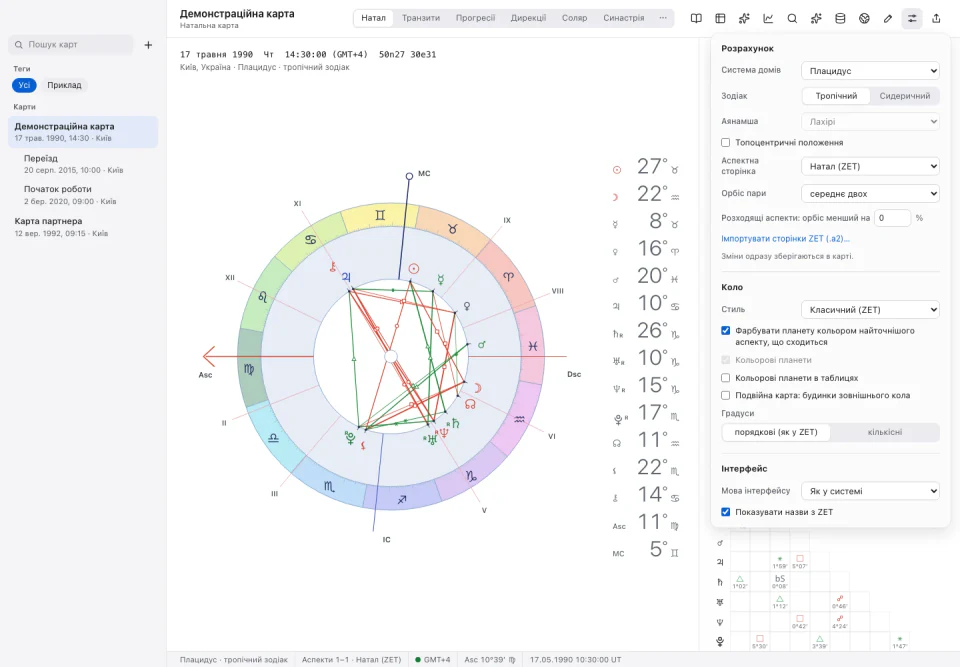
Task: Open the book reference icon in toolbar
Action: point(696,18)
